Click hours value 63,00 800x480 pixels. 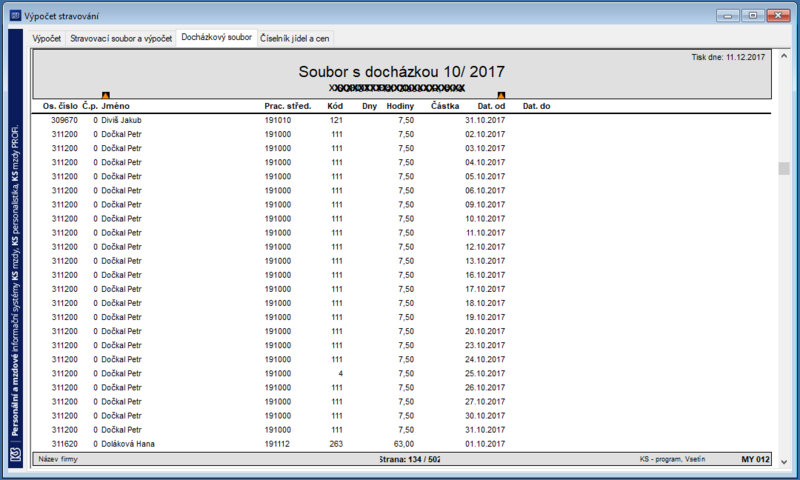click(x=404, y=444)
